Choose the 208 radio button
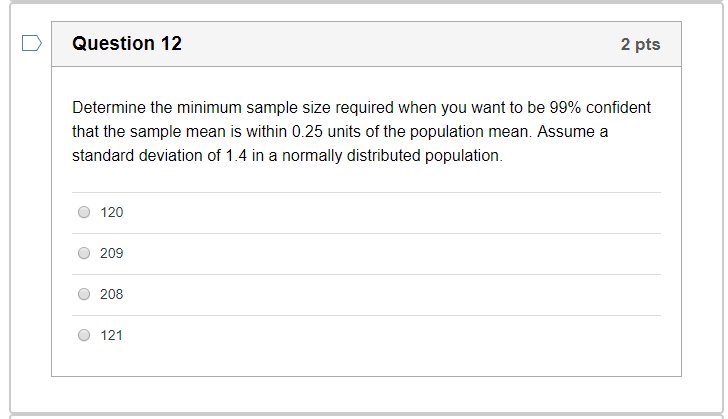 click(84, 294)
